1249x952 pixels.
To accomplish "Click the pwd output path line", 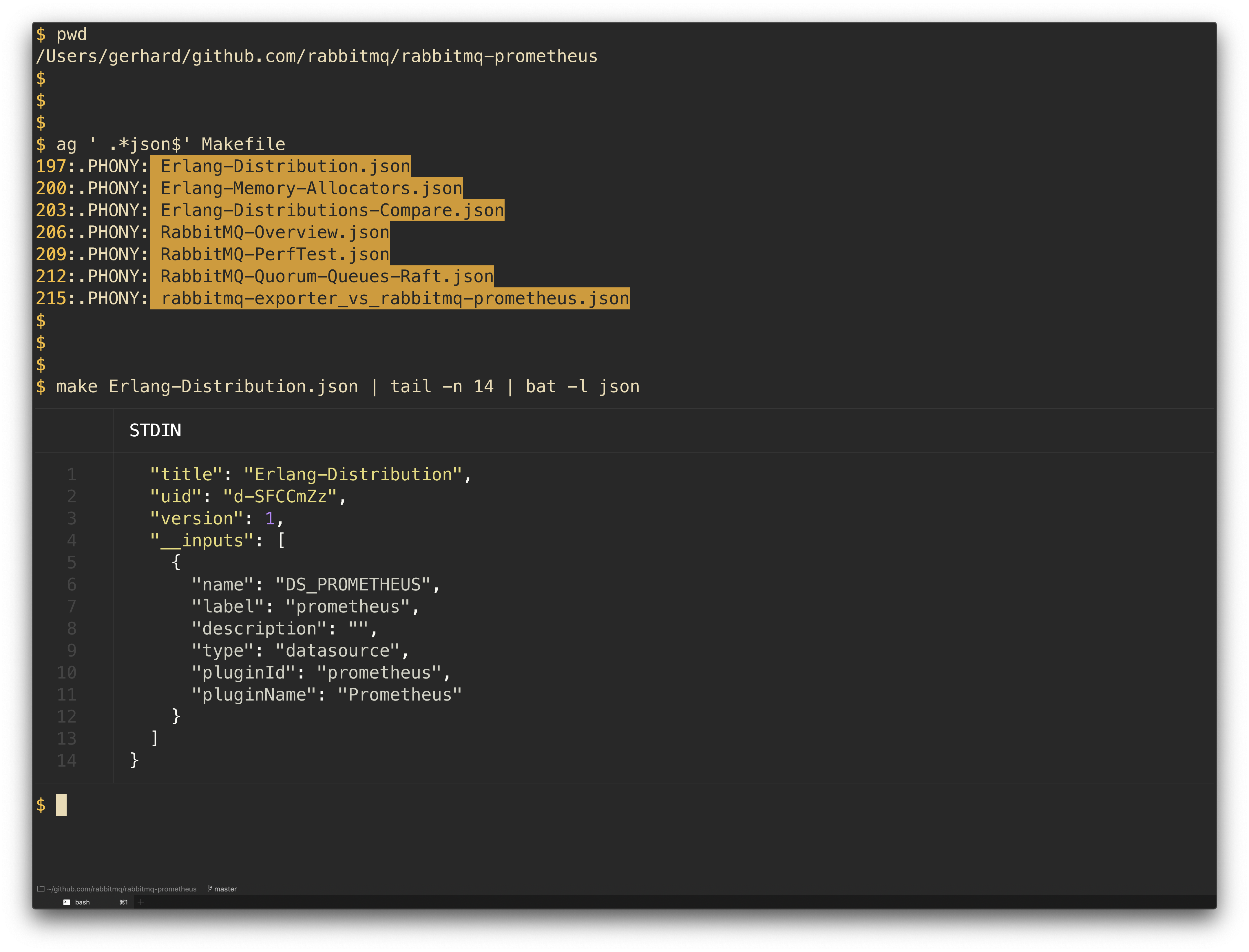I will 317,56.
